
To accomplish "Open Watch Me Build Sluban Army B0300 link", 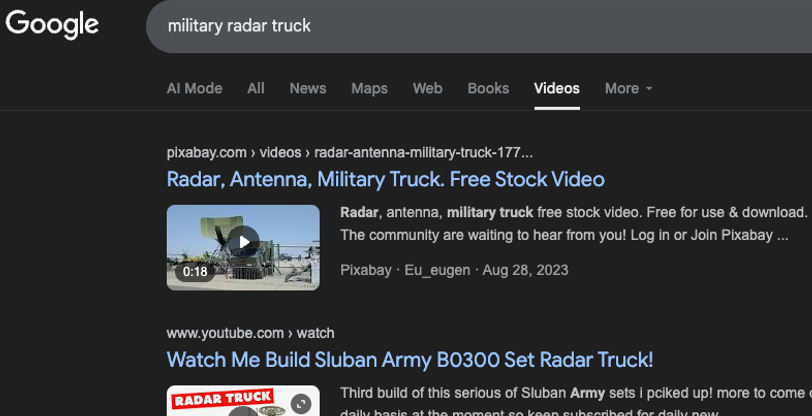I will pos(410,360).
